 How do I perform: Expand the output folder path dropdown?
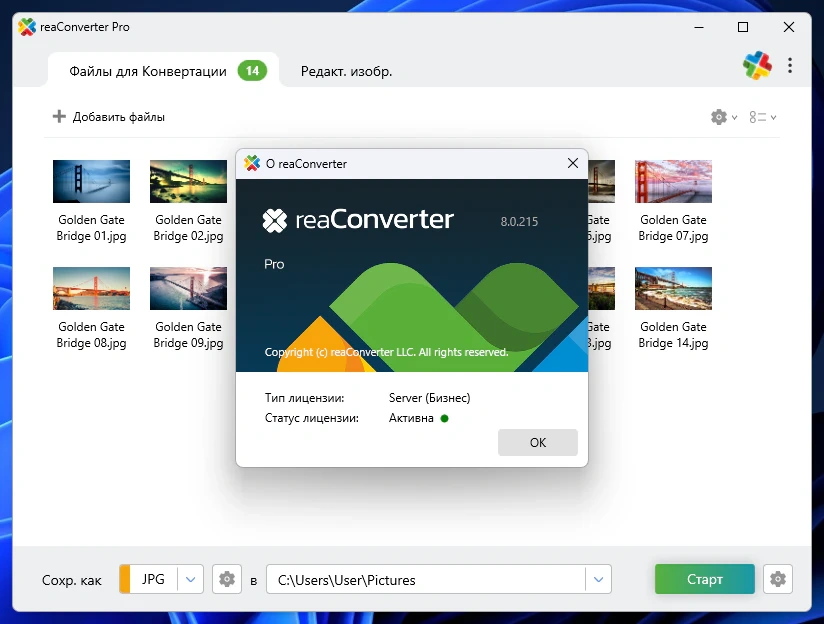(x=598, y=579)
